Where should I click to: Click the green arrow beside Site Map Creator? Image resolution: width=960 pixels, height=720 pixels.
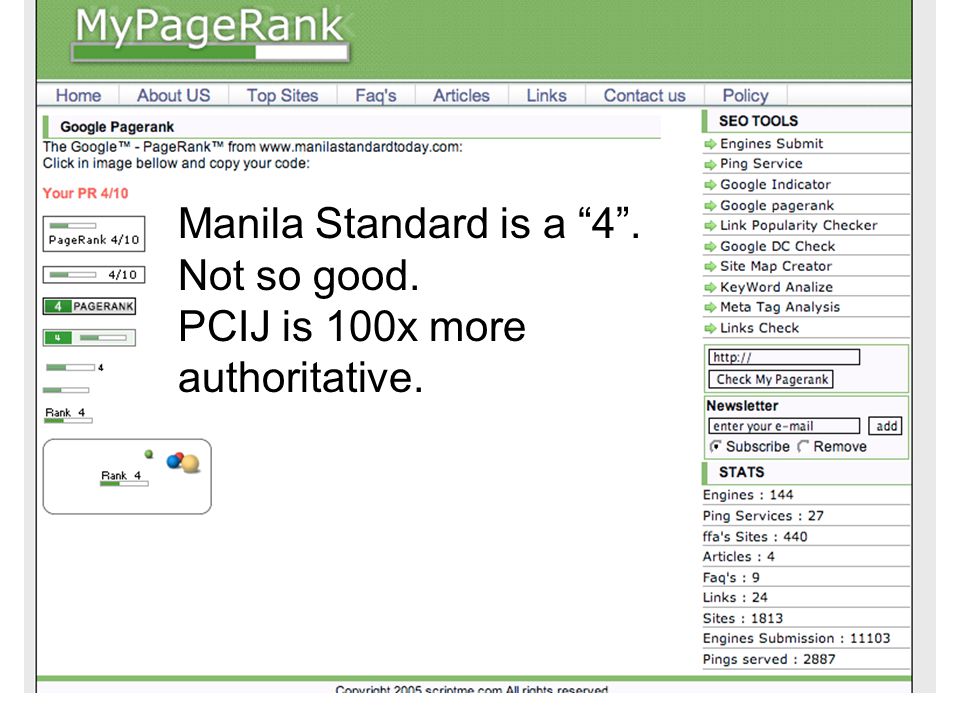710,267
